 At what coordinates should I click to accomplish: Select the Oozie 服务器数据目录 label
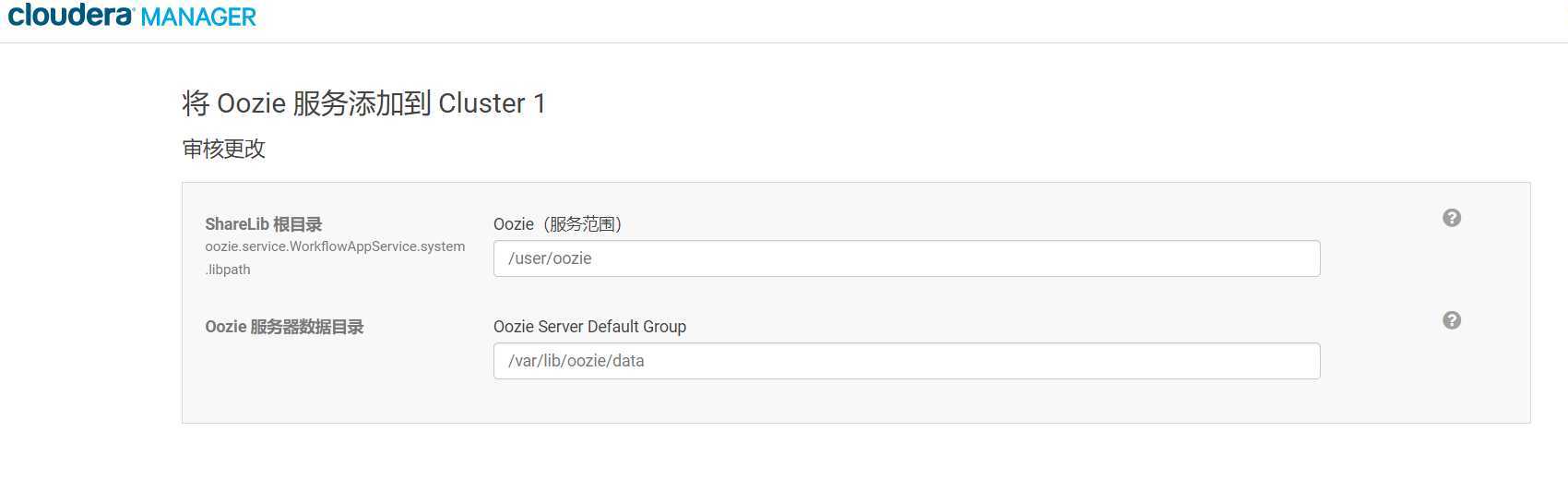tap(284, 327)
